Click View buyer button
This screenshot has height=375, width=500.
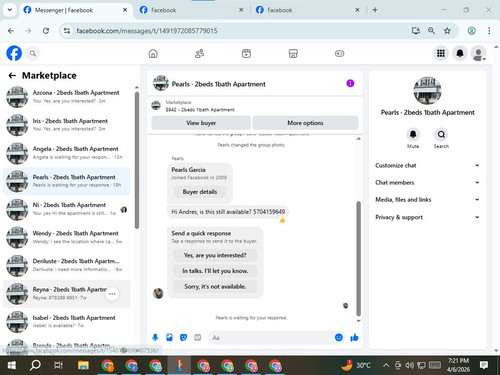tap(201, 123)
